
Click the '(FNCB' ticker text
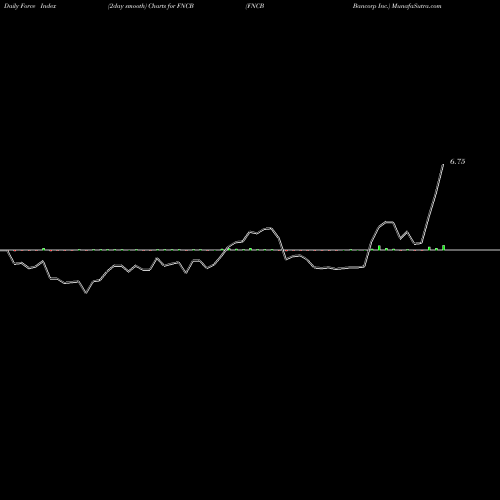255,6
